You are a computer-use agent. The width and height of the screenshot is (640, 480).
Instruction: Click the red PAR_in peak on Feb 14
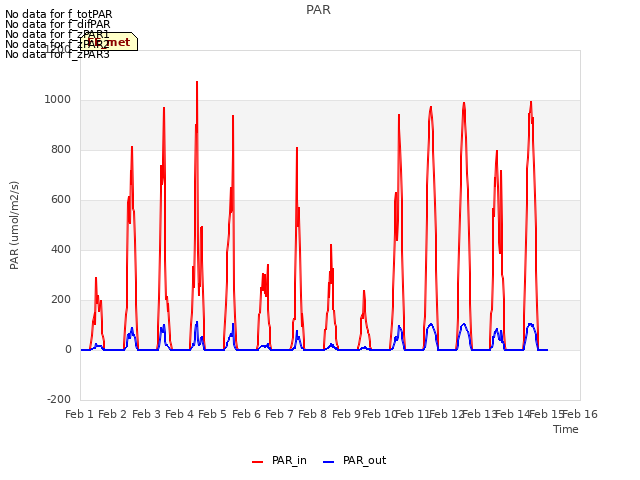click(531, 102)
